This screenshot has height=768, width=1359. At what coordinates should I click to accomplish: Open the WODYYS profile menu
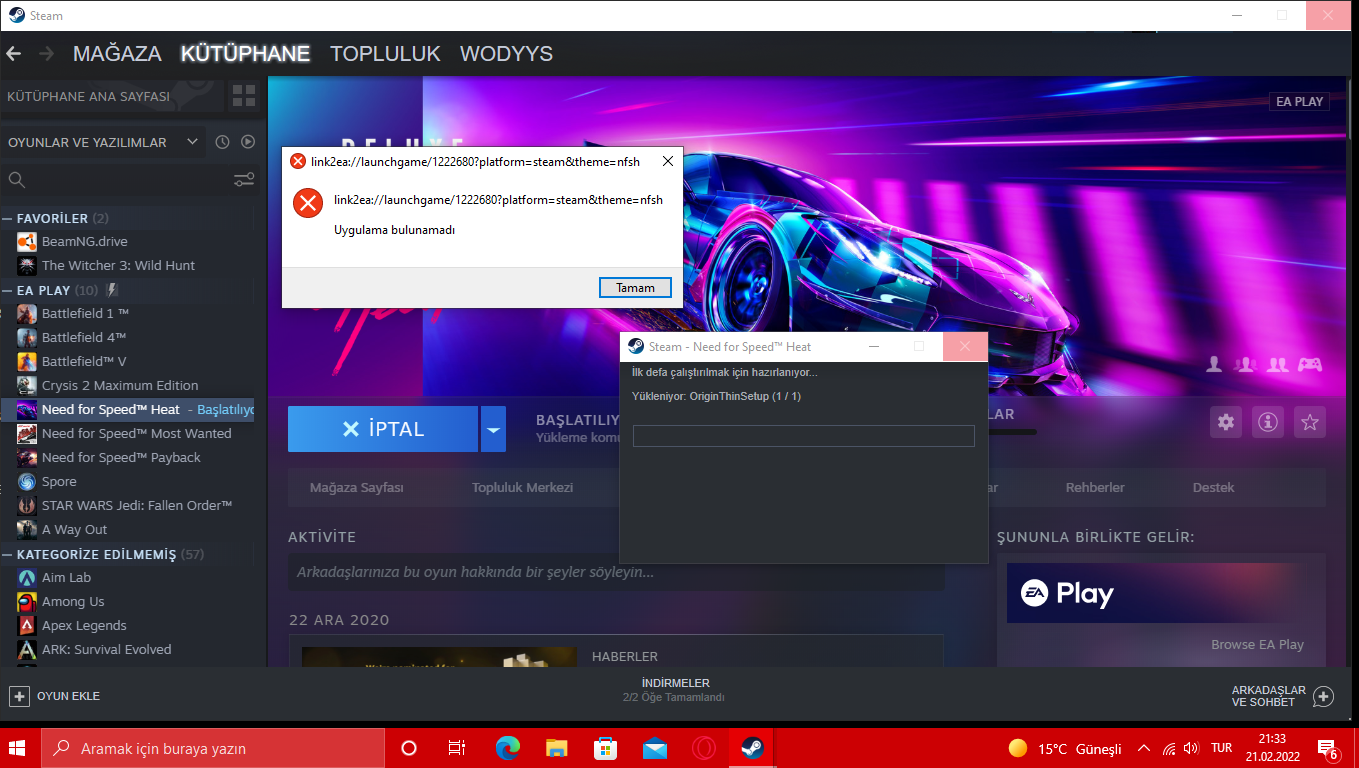coord(506,54)
